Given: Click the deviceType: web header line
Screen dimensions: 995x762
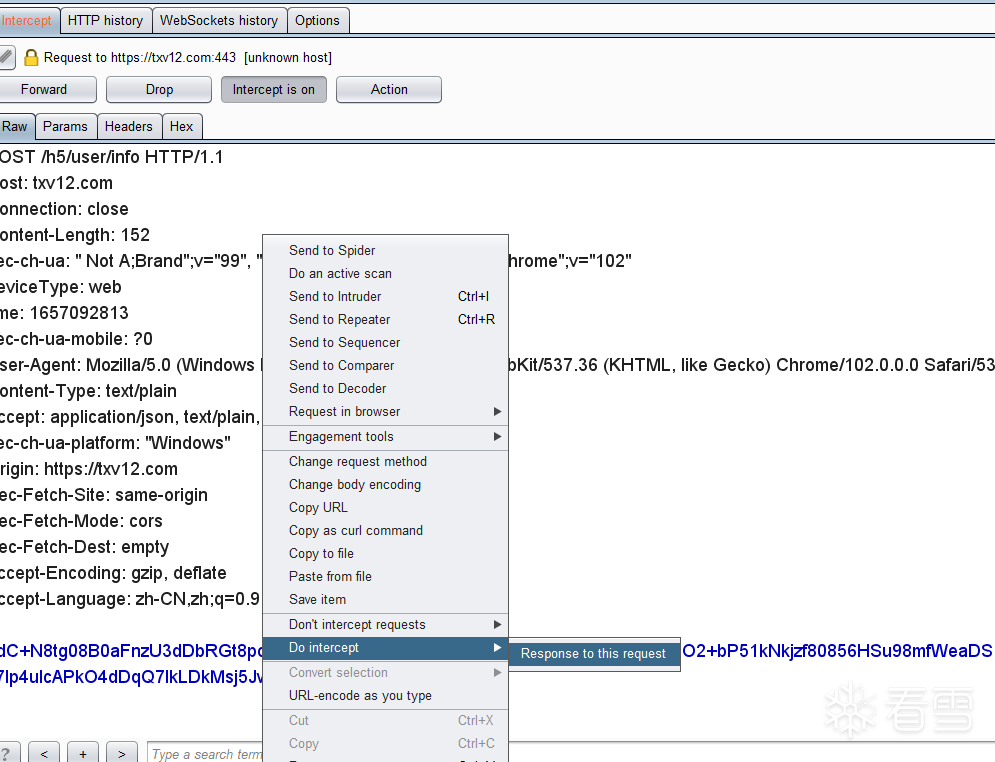Looking at the screenshot, I should pyautogui.click(x=61, y=287).
